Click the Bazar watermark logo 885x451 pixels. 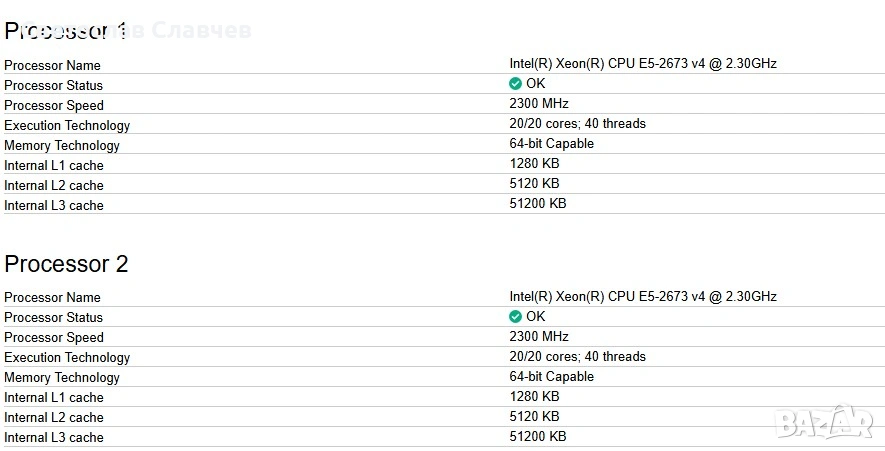(824, 420)
